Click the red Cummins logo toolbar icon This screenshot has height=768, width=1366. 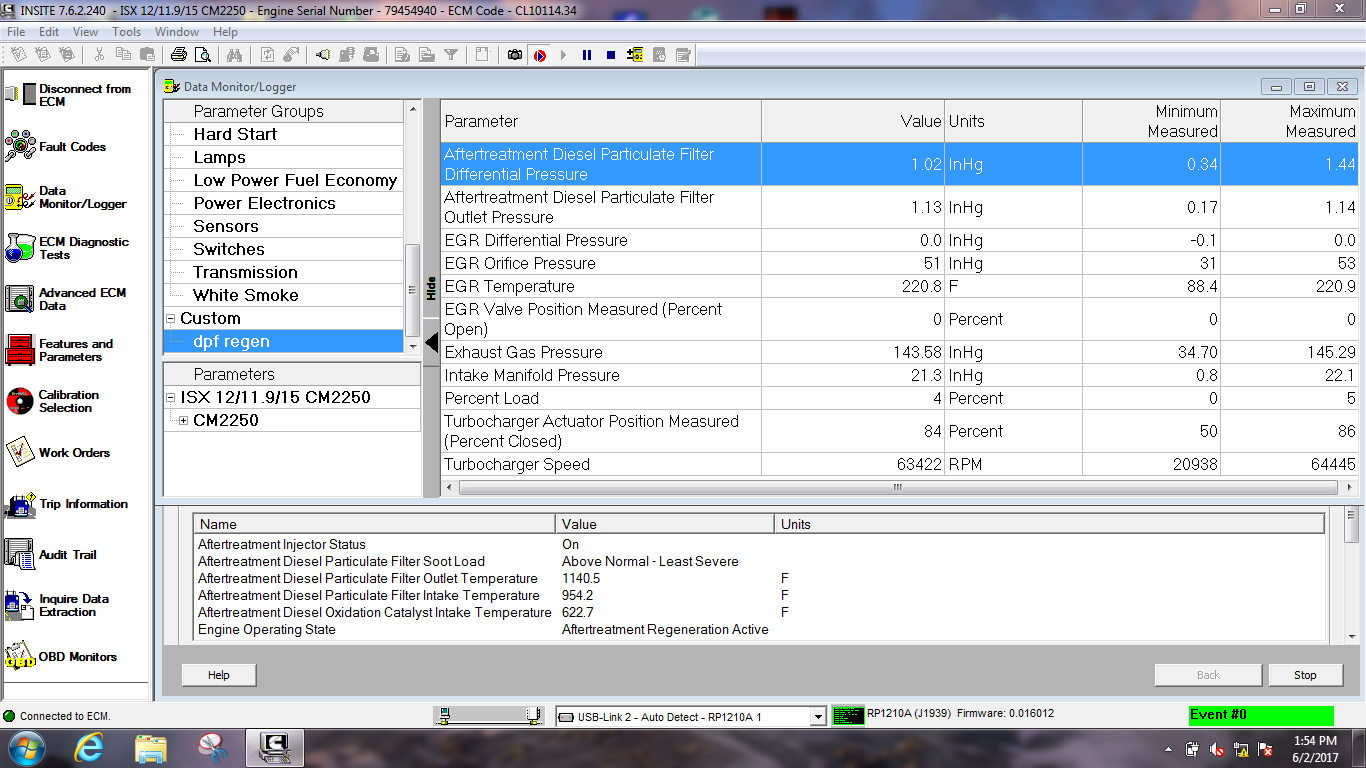click(539, 55)
